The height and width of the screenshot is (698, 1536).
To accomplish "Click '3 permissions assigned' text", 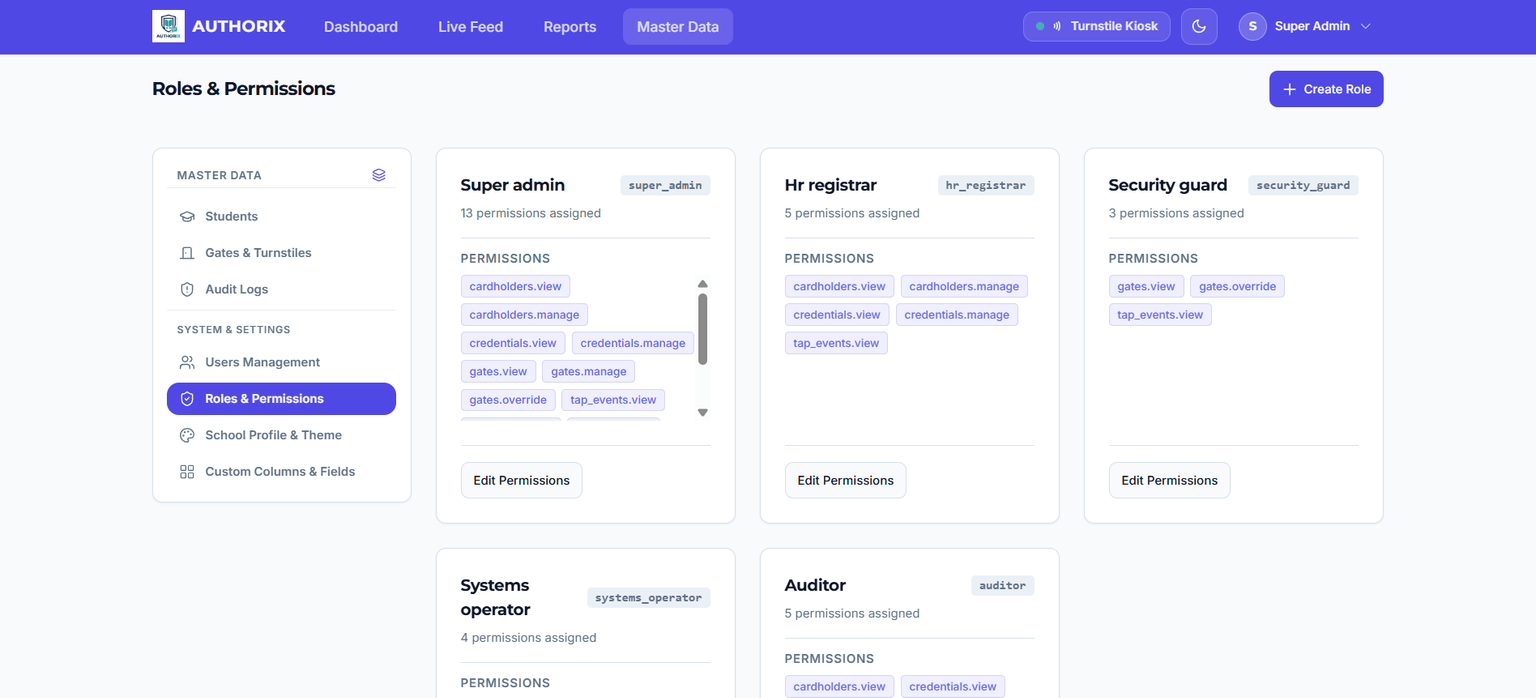I will (1177, 213).
